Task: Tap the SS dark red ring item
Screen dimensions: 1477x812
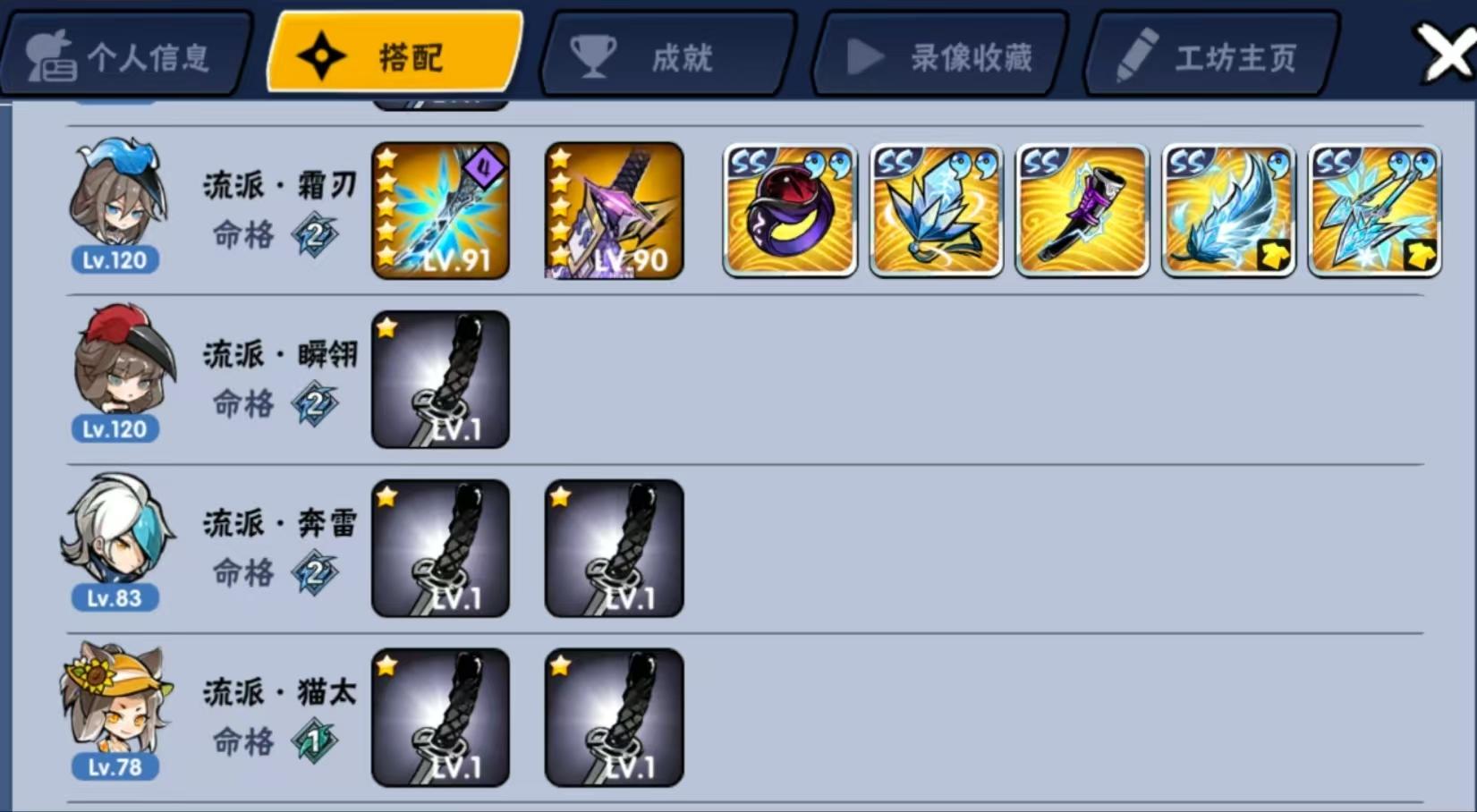Action: tap(790, 211)
